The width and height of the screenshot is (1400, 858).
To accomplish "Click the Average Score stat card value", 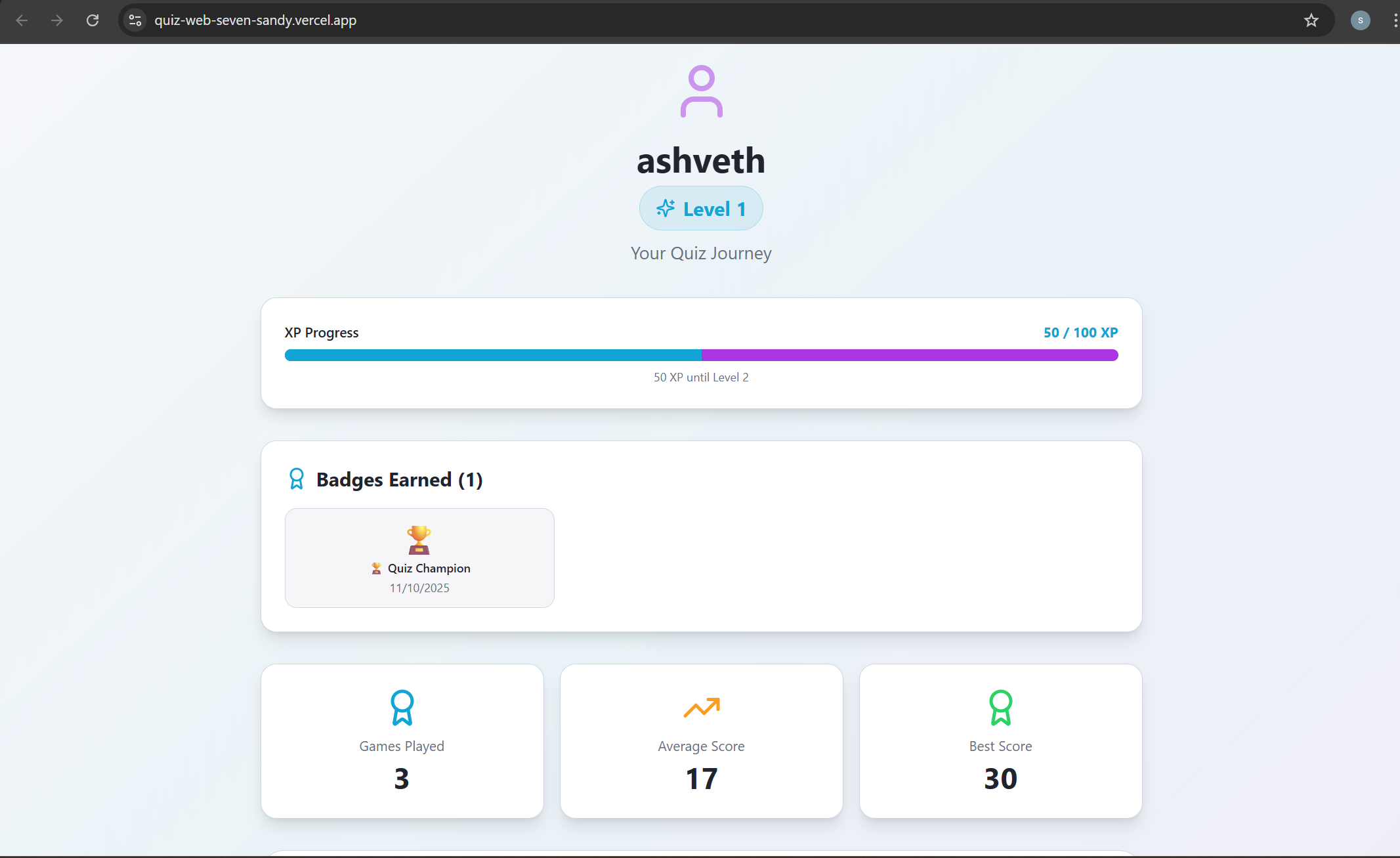I will (x=701, y=779).
